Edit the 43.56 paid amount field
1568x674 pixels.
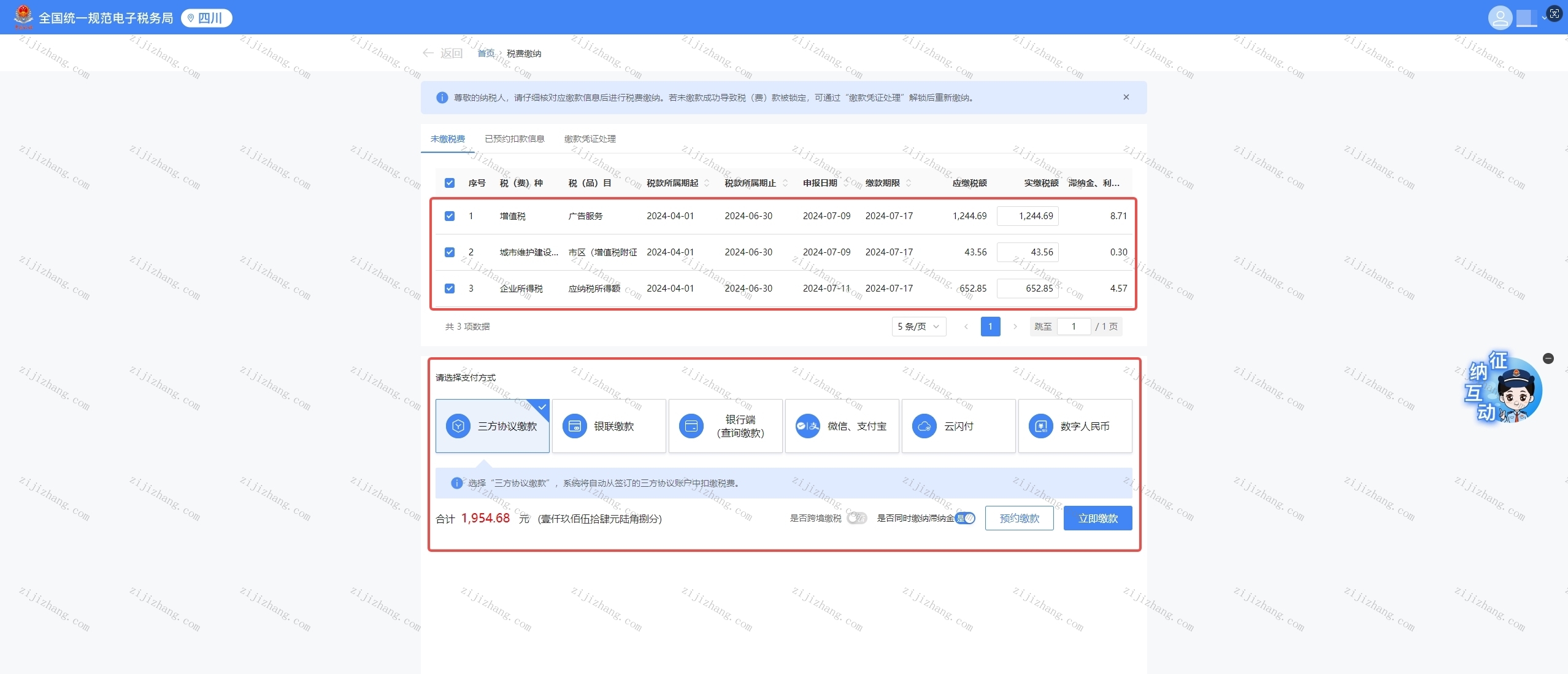click(1028, 252)
